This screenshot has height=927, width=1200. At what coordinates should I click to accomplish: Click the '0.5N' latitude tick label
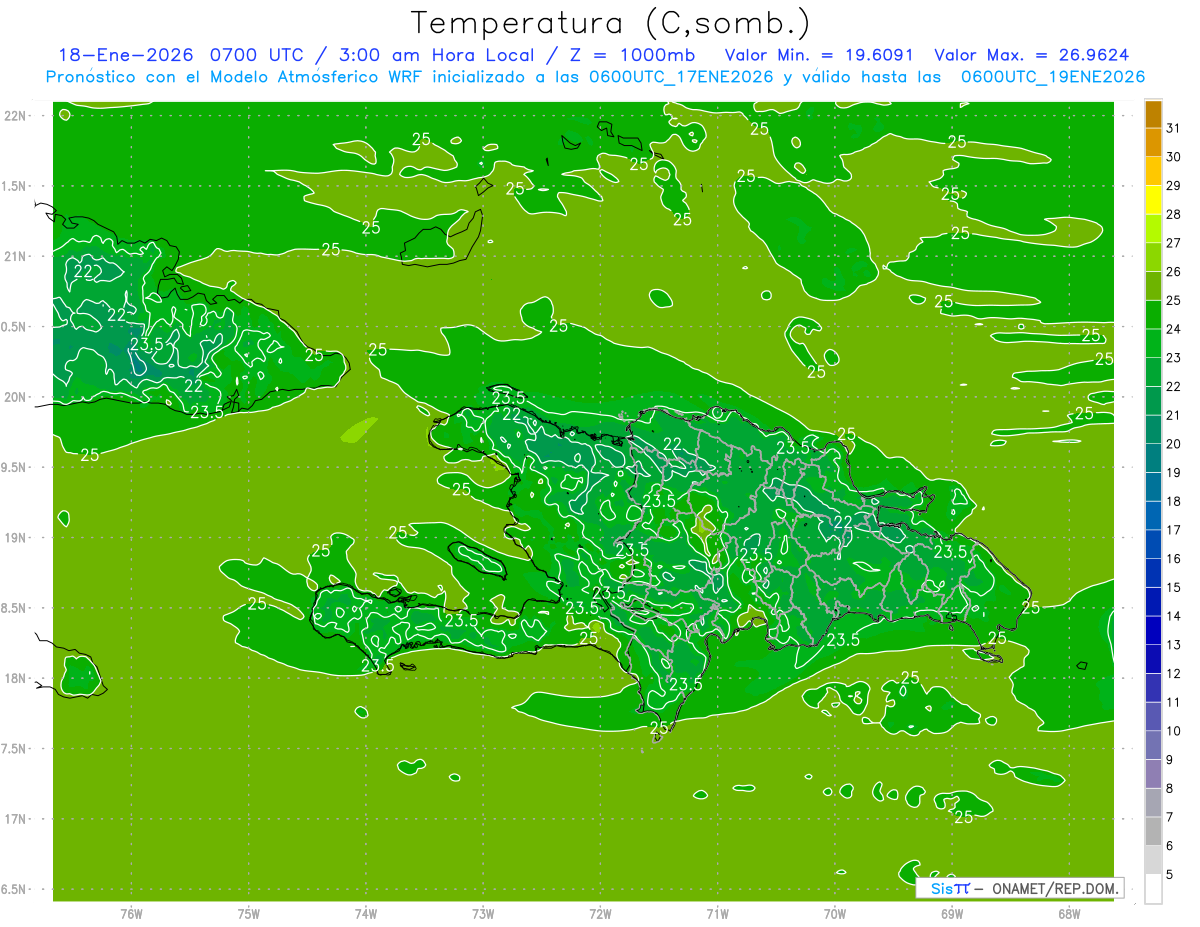[16, 327]
